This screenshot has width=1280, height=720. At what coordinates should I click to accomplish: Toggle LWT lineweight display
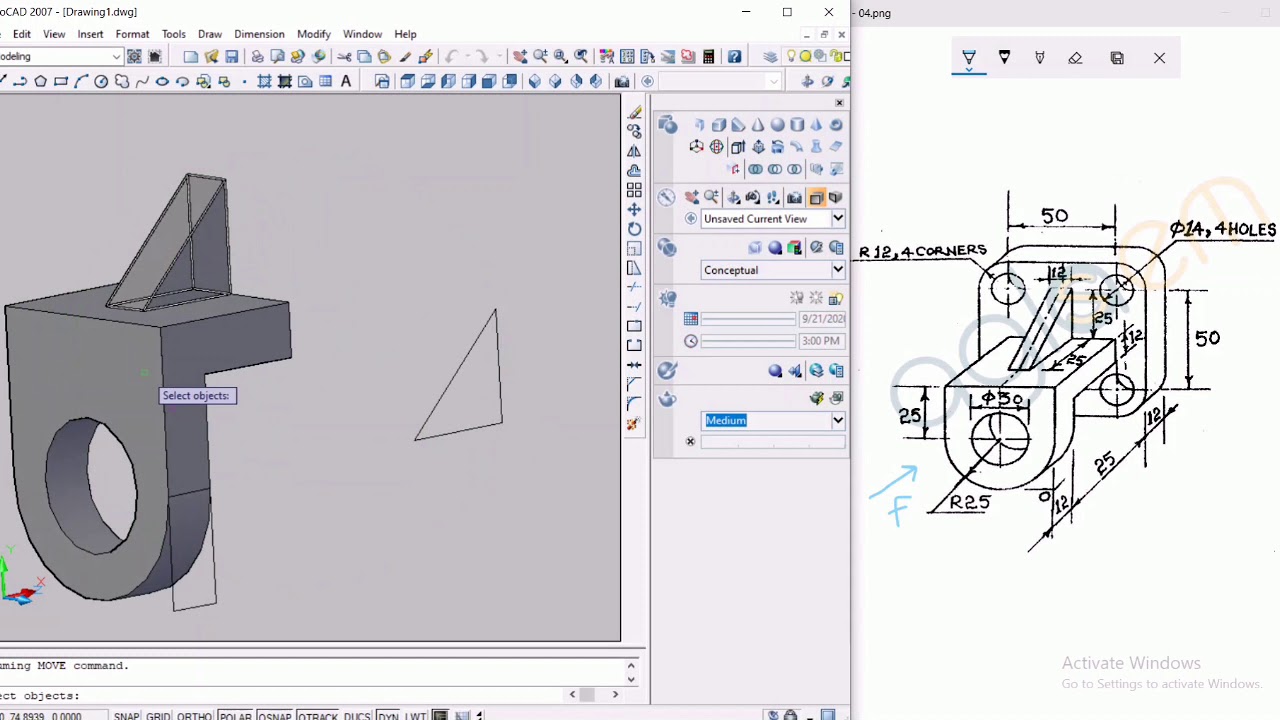(x=415, y=716)
